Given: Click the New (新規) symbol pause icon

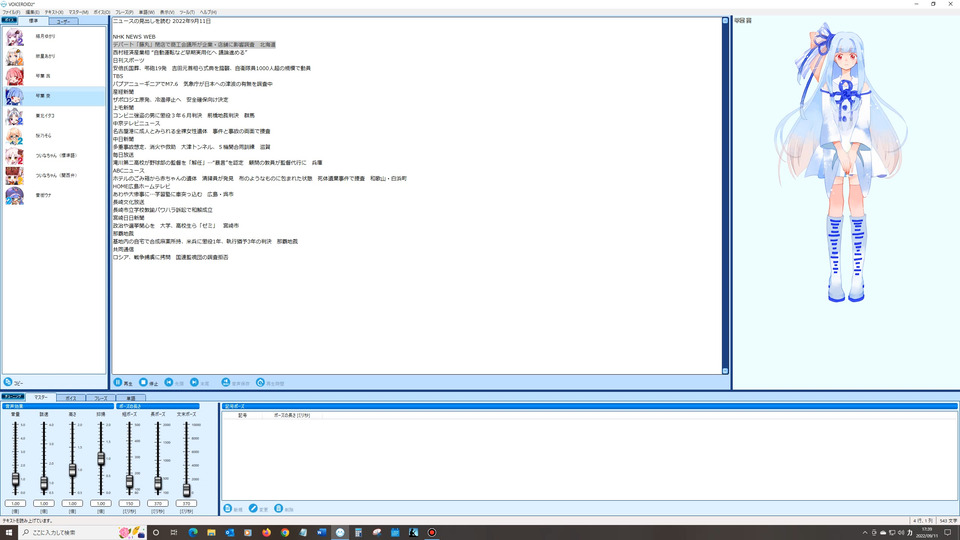Looking at the screenshot, I should (x=228, y=508).
